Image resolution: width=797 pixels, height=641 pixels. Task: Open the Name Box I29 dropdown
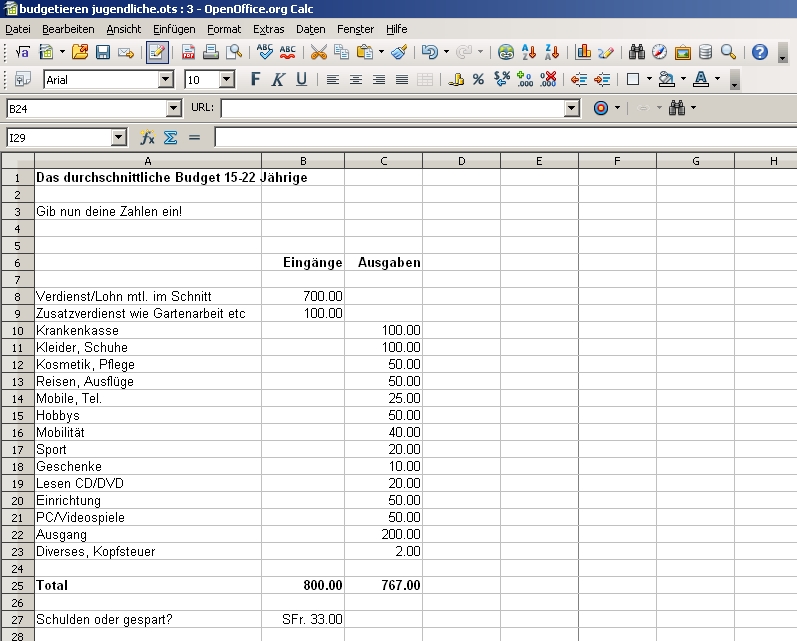point(118,137)
